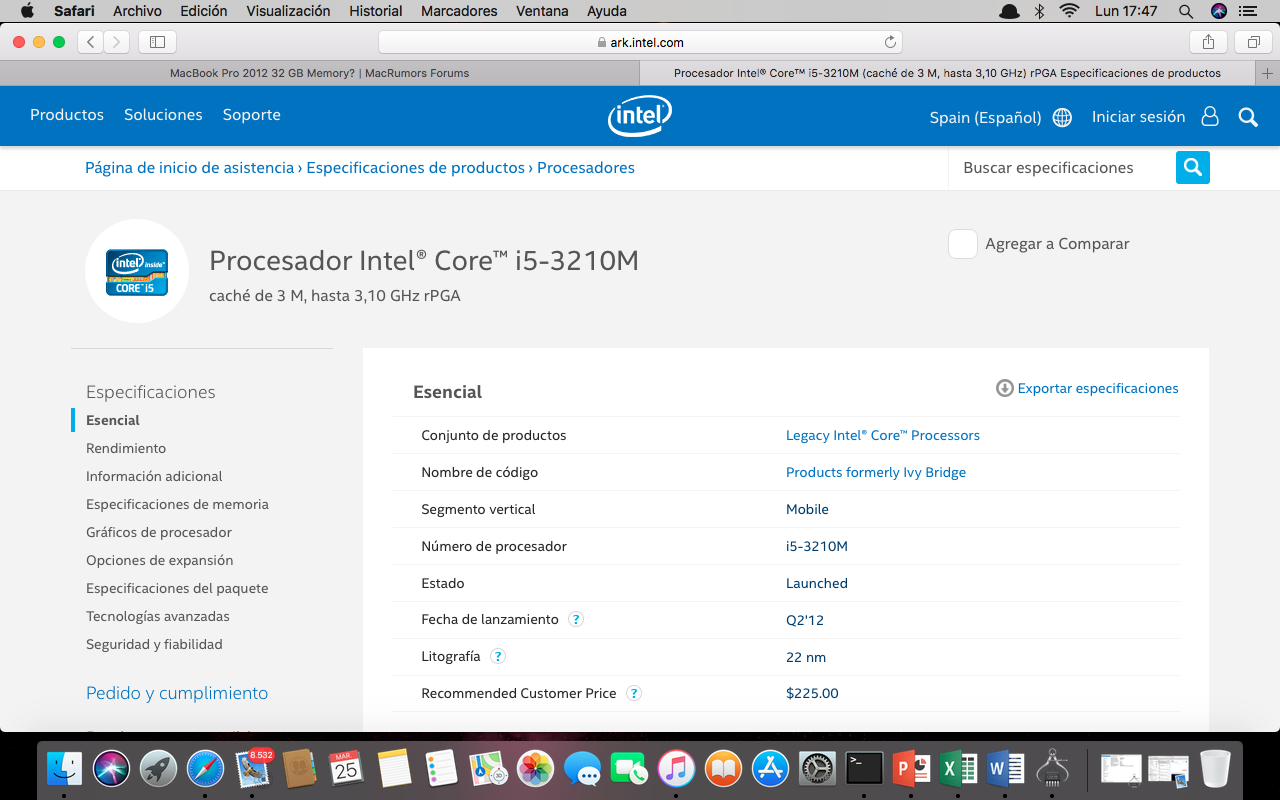The image size is (1280, 800).
Task: Click the user account icon
Action: 1210,116
